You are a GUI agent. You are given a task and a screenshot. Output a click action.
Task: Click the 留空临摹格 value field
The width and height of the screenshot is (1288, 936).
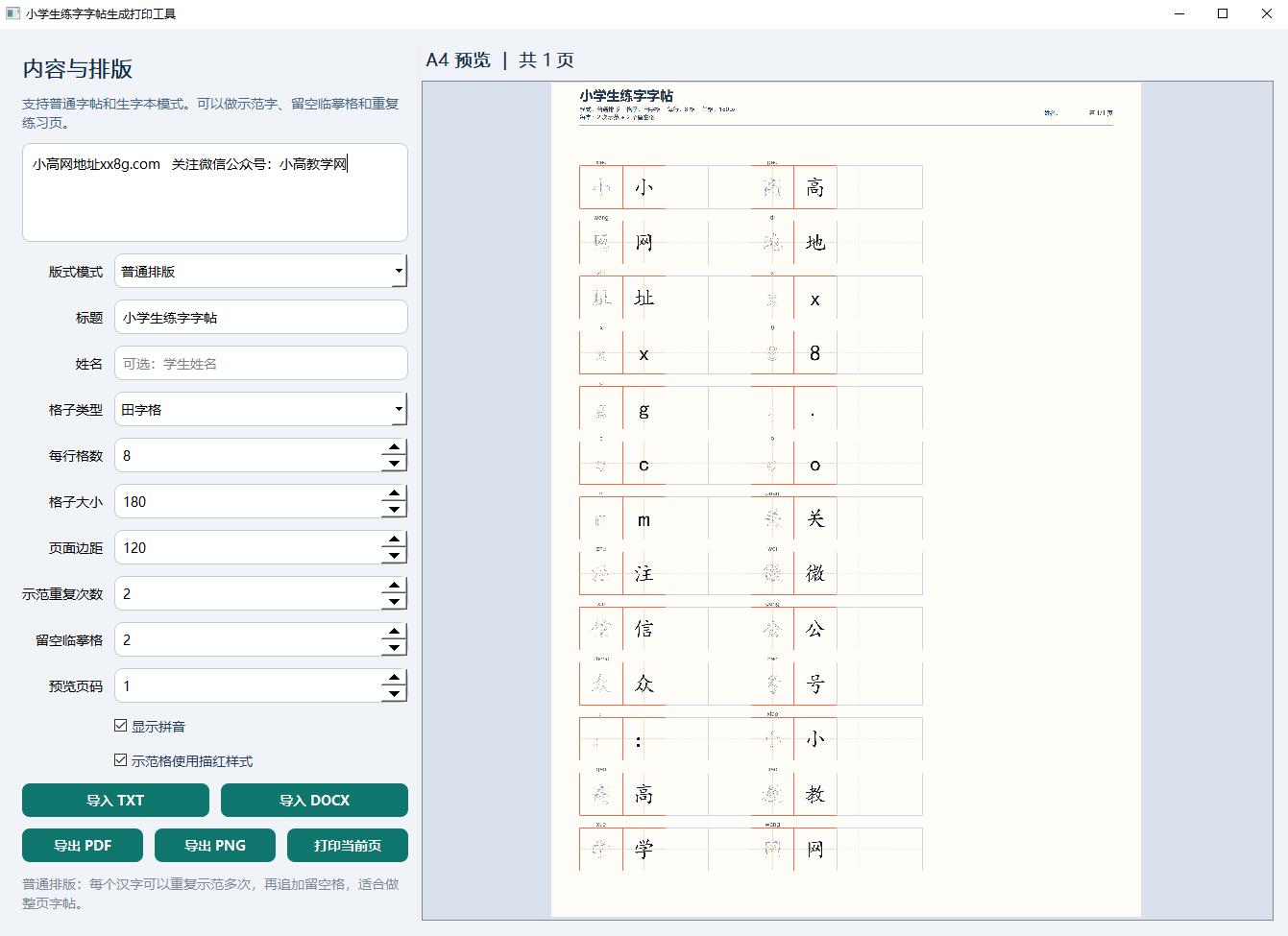(248, 640)
